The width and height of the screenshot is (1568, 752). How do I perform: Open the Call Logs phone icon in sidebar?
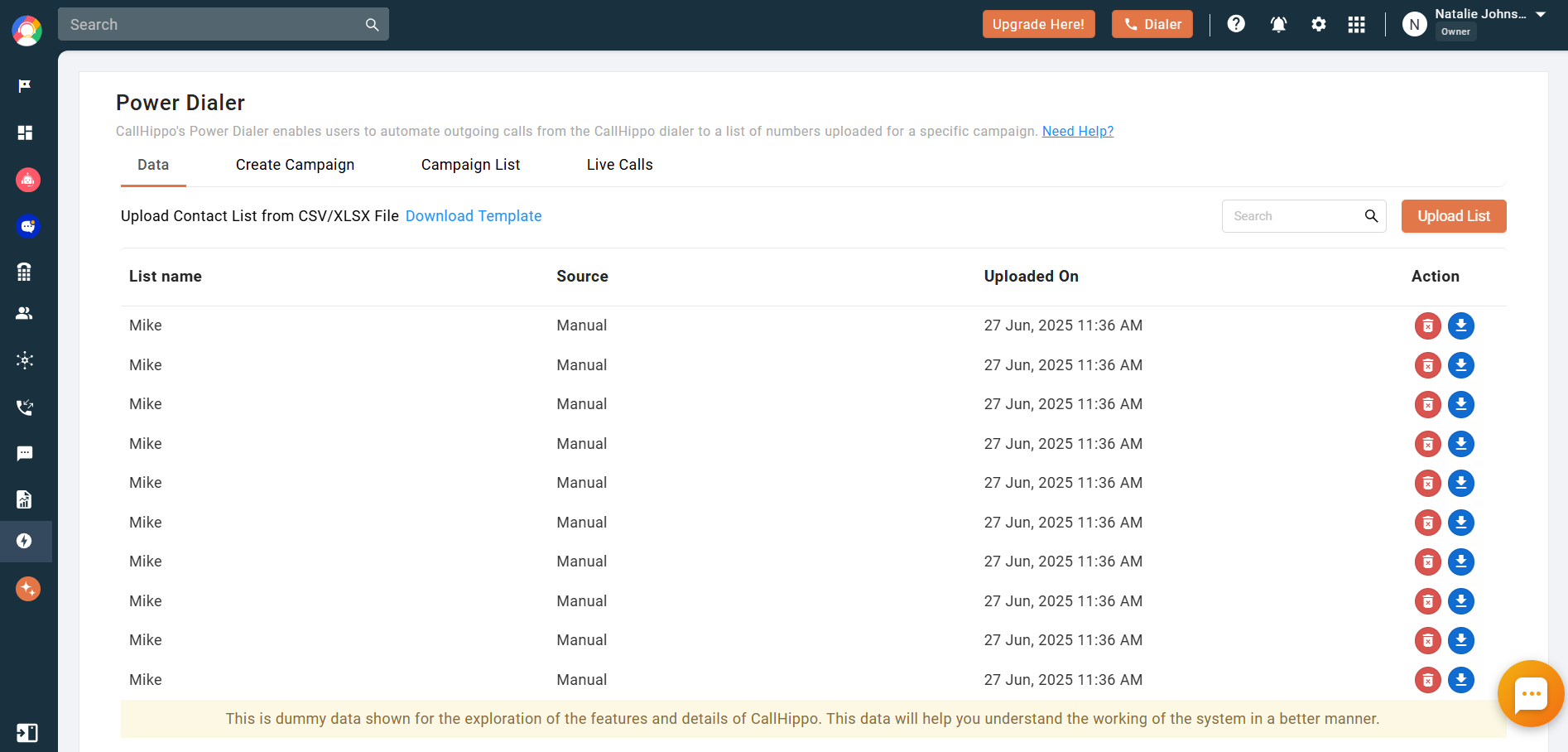click(x=25, y=407)
